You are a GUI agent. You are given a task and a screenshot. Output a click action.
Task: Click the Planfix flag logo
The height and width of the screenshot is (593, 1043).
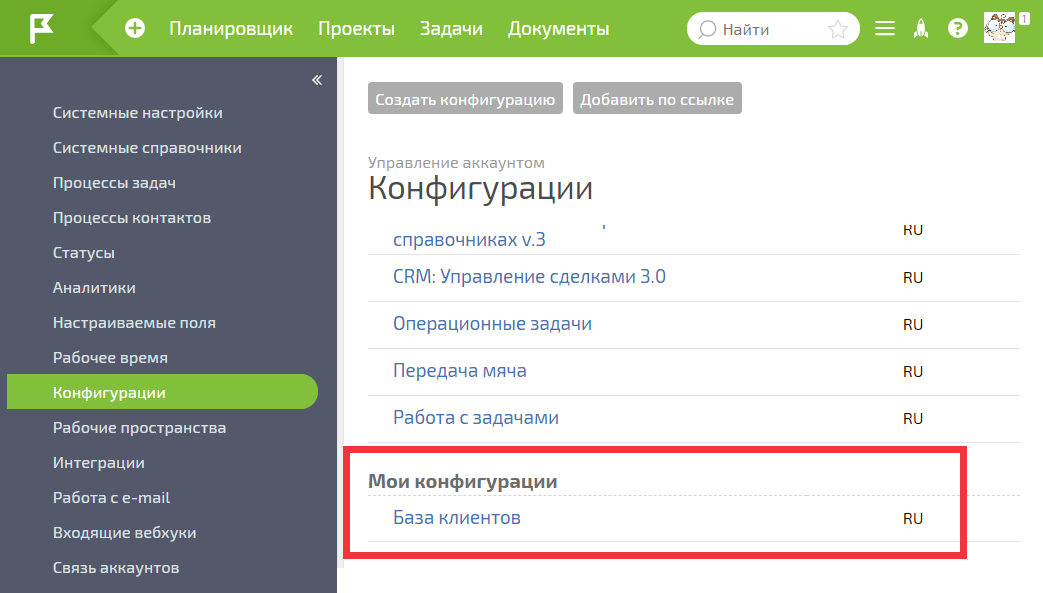click(x=41, y=29)
